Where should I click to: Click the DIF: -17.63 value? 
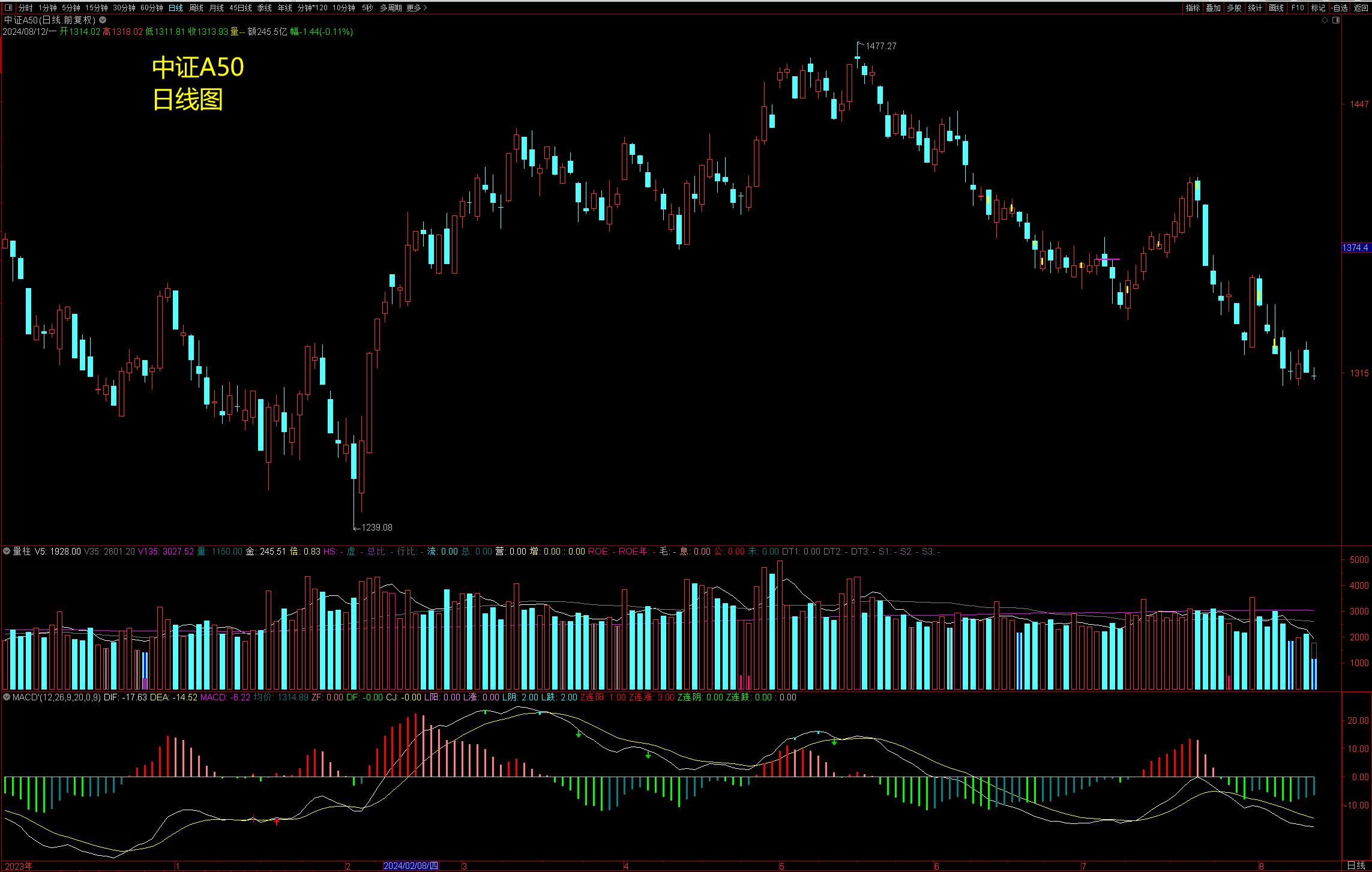tap(125, 697)
